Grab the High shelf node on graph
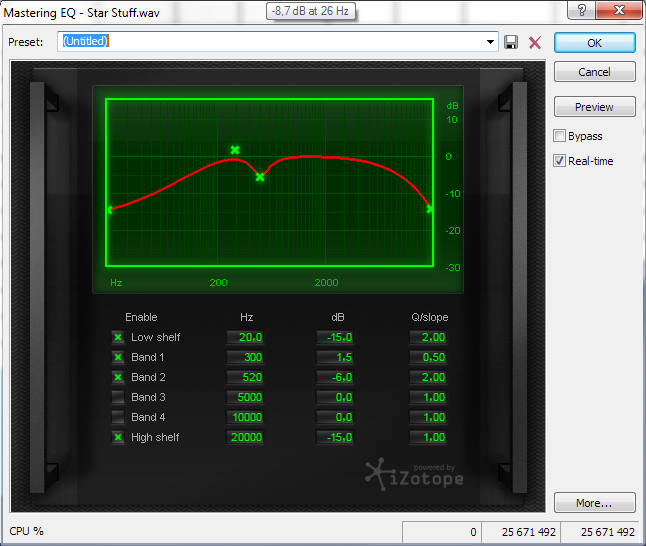Screen dimensions: 646x546 point(429,209)
